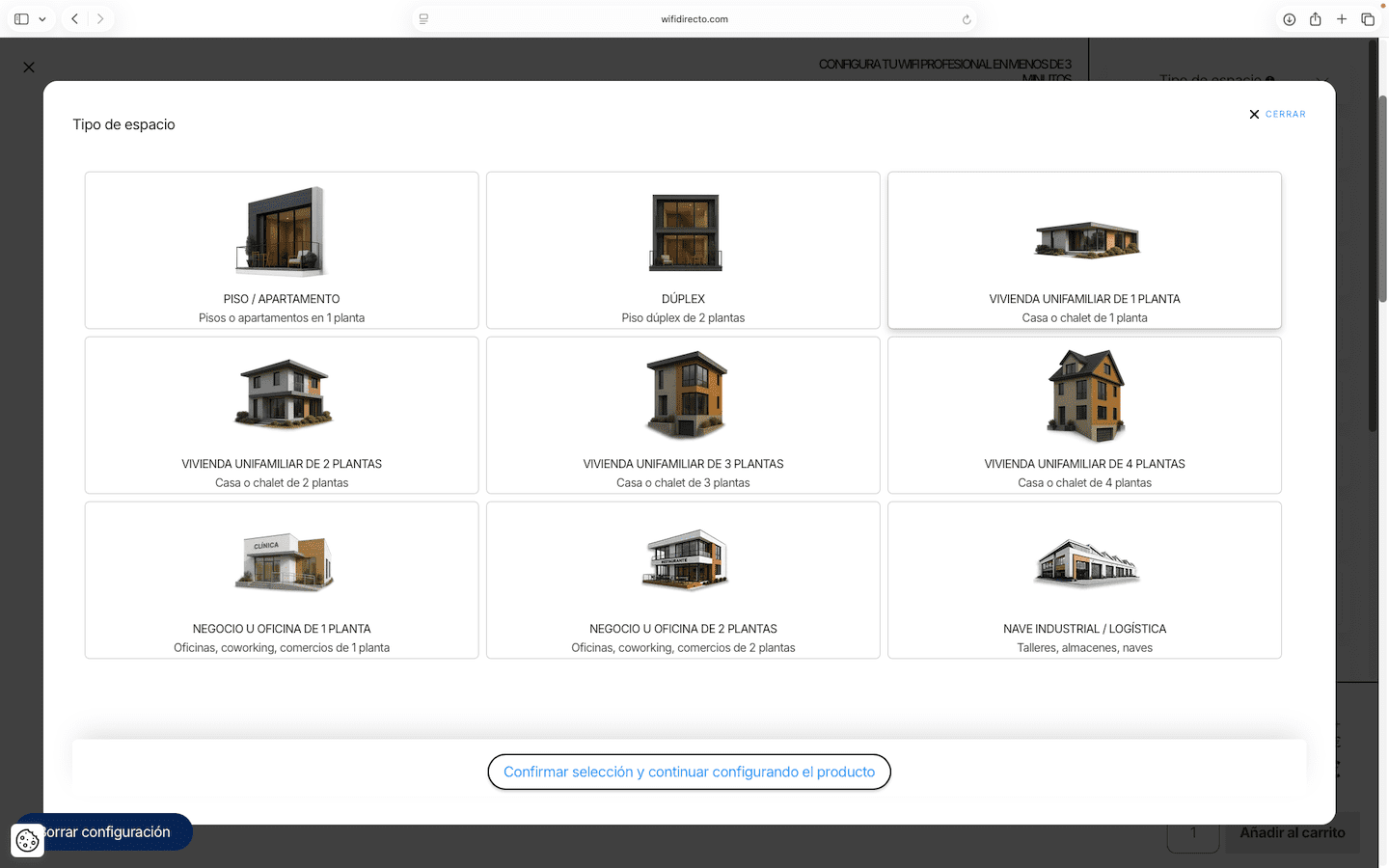Open Safari downloads icon
Image resolution: width=1389 pixels, height=868 pixels.
tap(1289, 19)
